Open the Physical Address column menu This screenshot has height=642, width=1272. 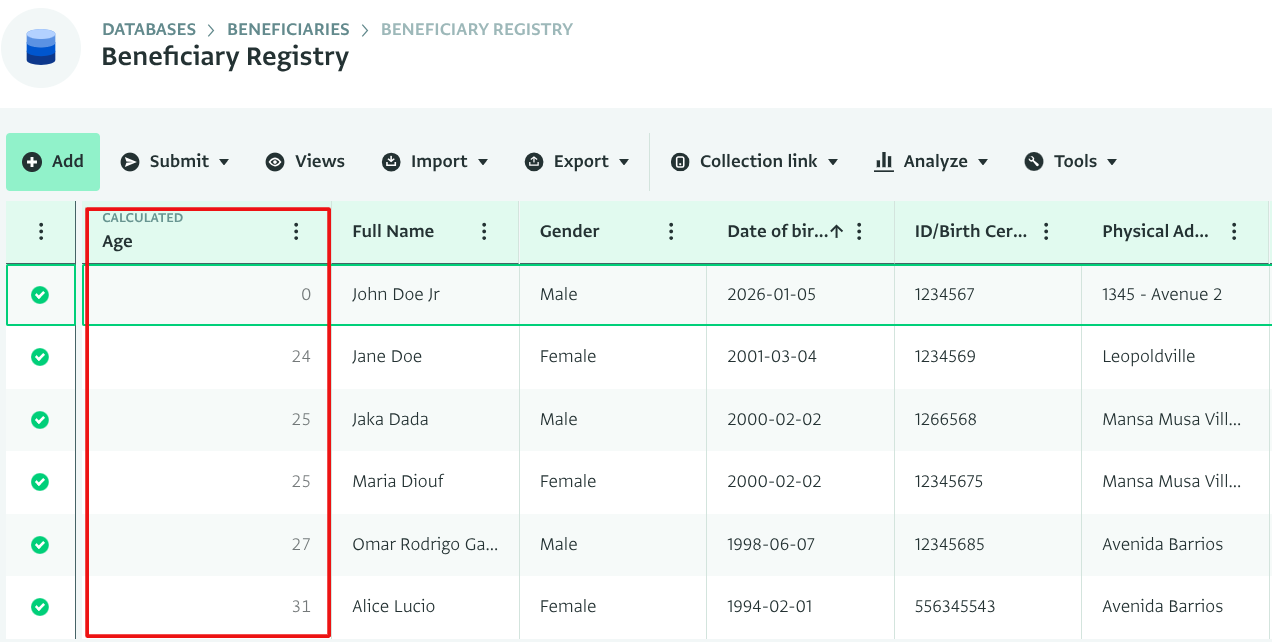(x=1234, y=232)
